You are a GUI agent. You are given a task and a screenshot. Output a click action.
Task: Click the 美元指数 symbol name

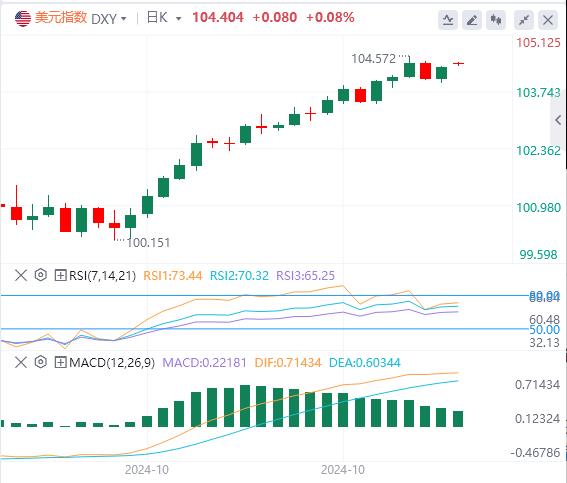click(x=61, y=17)
